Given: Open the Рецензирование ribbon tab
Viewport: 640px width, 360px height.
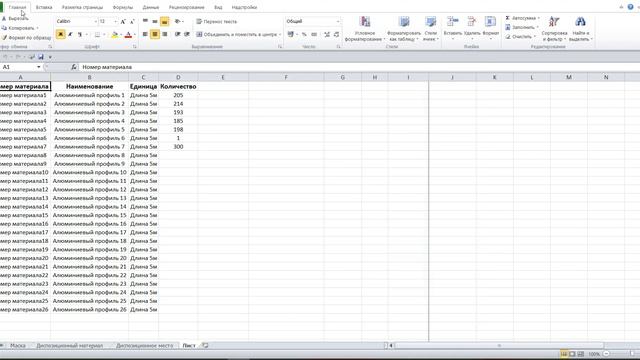Looking at the screenshot, I should (187, 7).
